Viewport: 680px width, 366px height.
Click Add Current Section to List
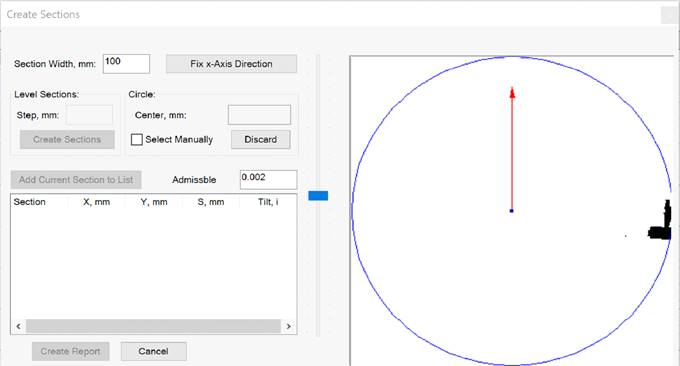tap(76, 180)
